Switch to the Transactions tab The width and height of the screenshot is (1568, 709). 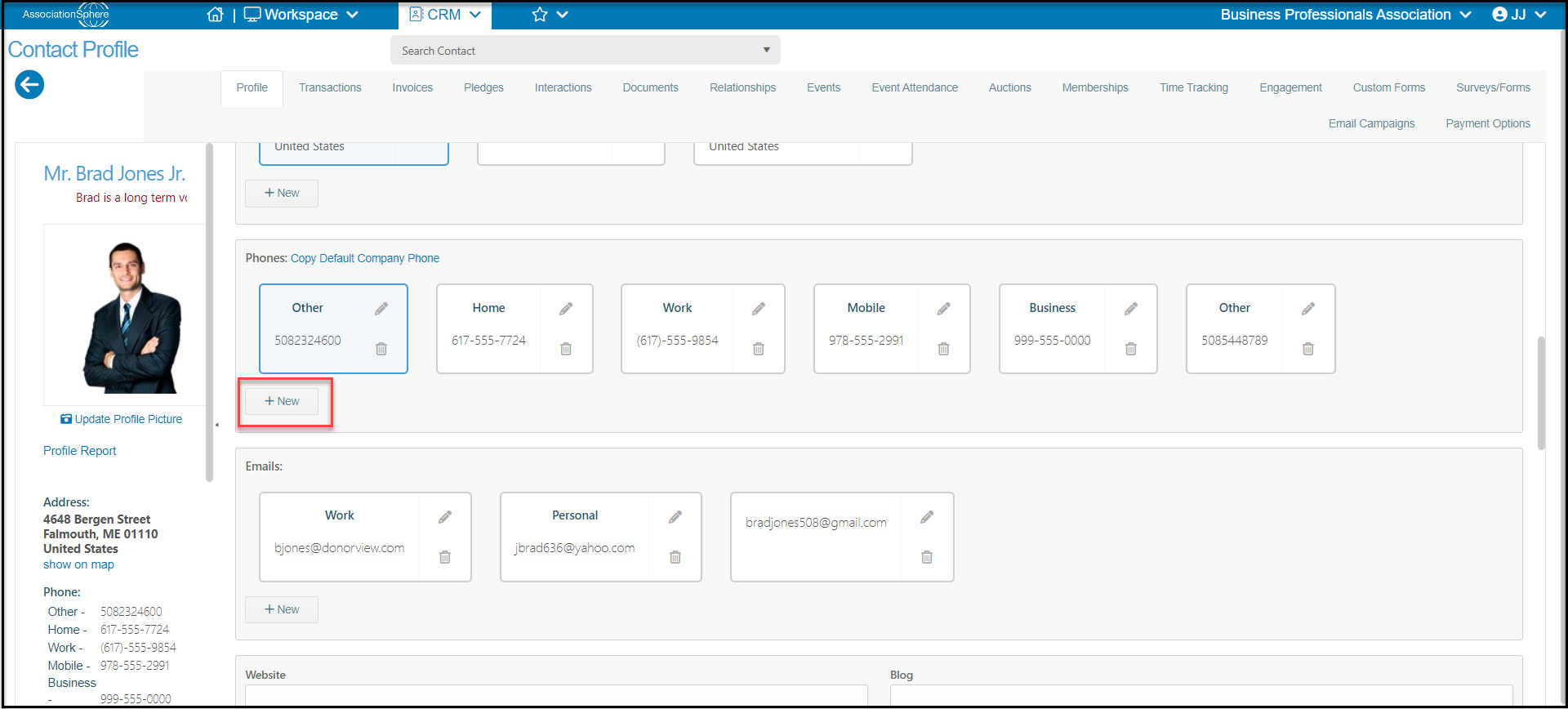(330, 87)
